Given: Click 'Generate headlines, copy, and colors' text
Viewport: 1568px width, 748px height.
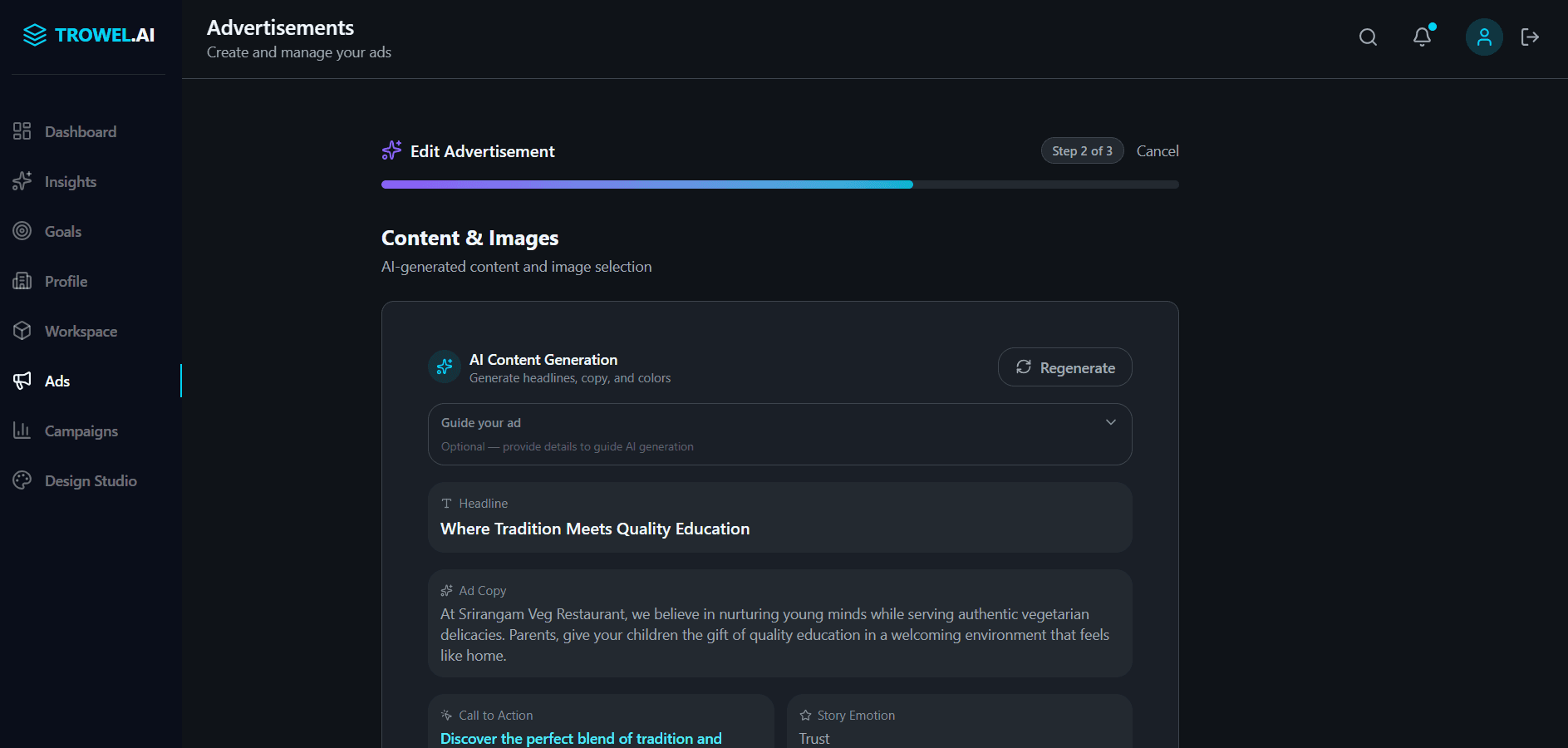Looking at the screenshot, I should tap(570, 378).
